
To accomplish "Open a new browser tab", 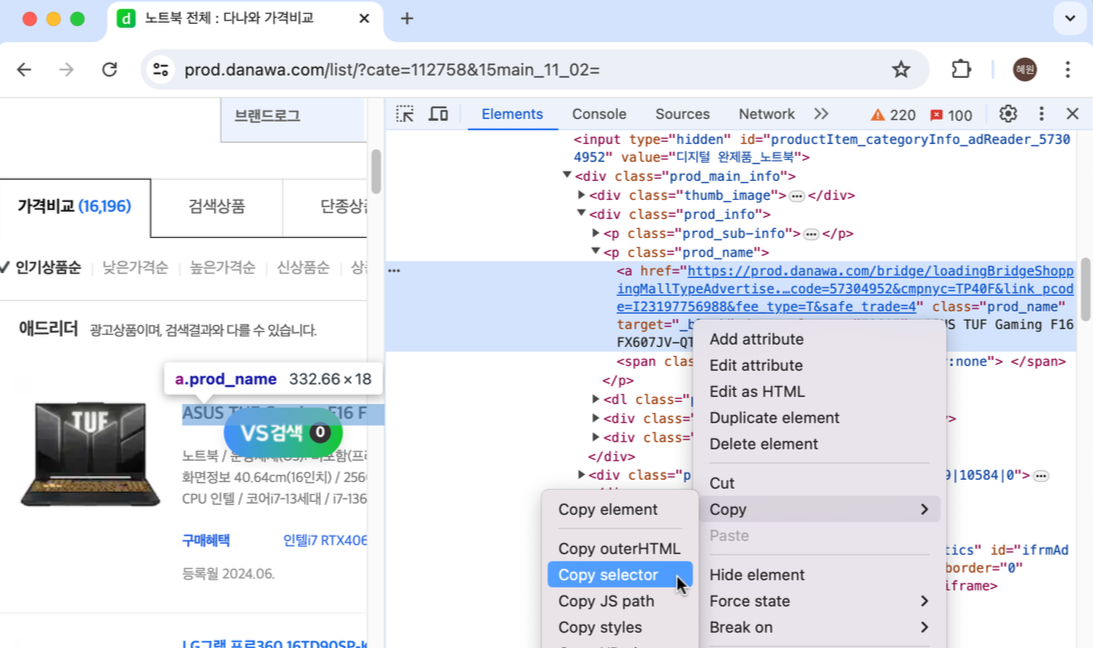I will (x=407, y=19).
